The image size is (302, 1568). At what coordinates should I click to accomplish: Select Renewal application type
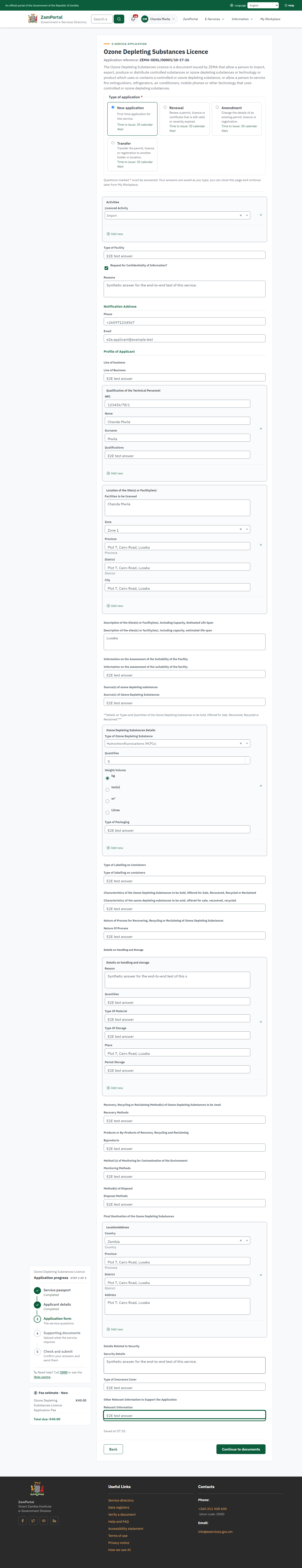click(x=165, y=107)
